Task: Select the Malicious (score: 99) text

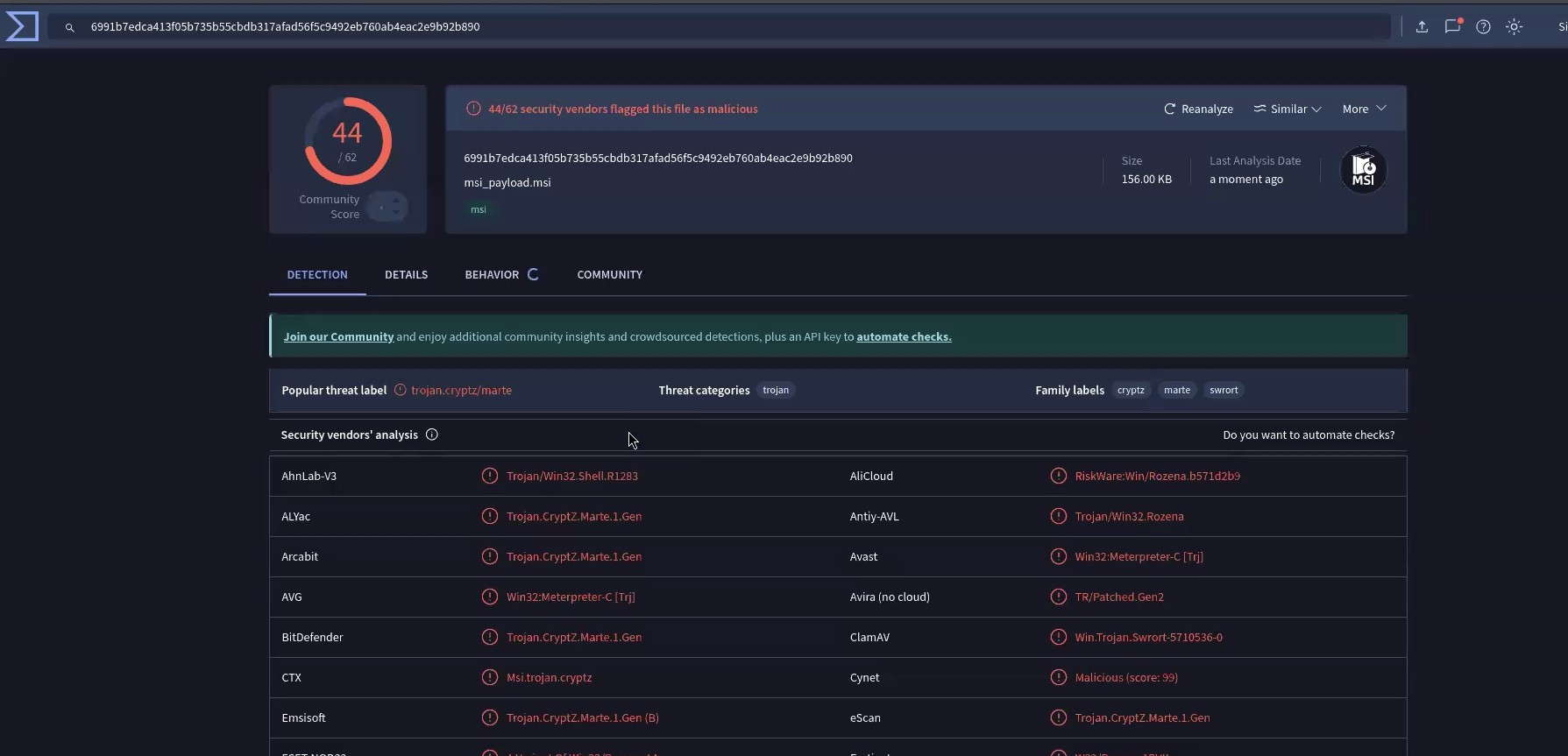Action: 1126,677
